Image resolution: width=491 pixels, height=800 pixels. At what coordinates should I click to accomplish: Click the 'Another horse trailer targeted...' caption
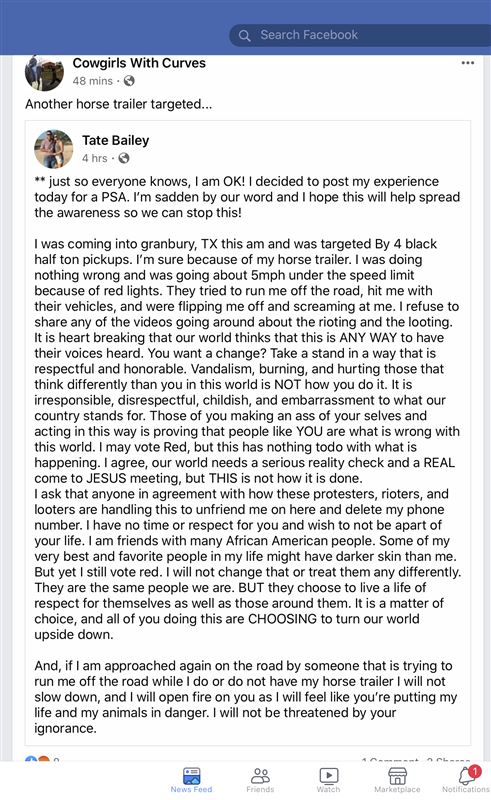pos(118,104)
